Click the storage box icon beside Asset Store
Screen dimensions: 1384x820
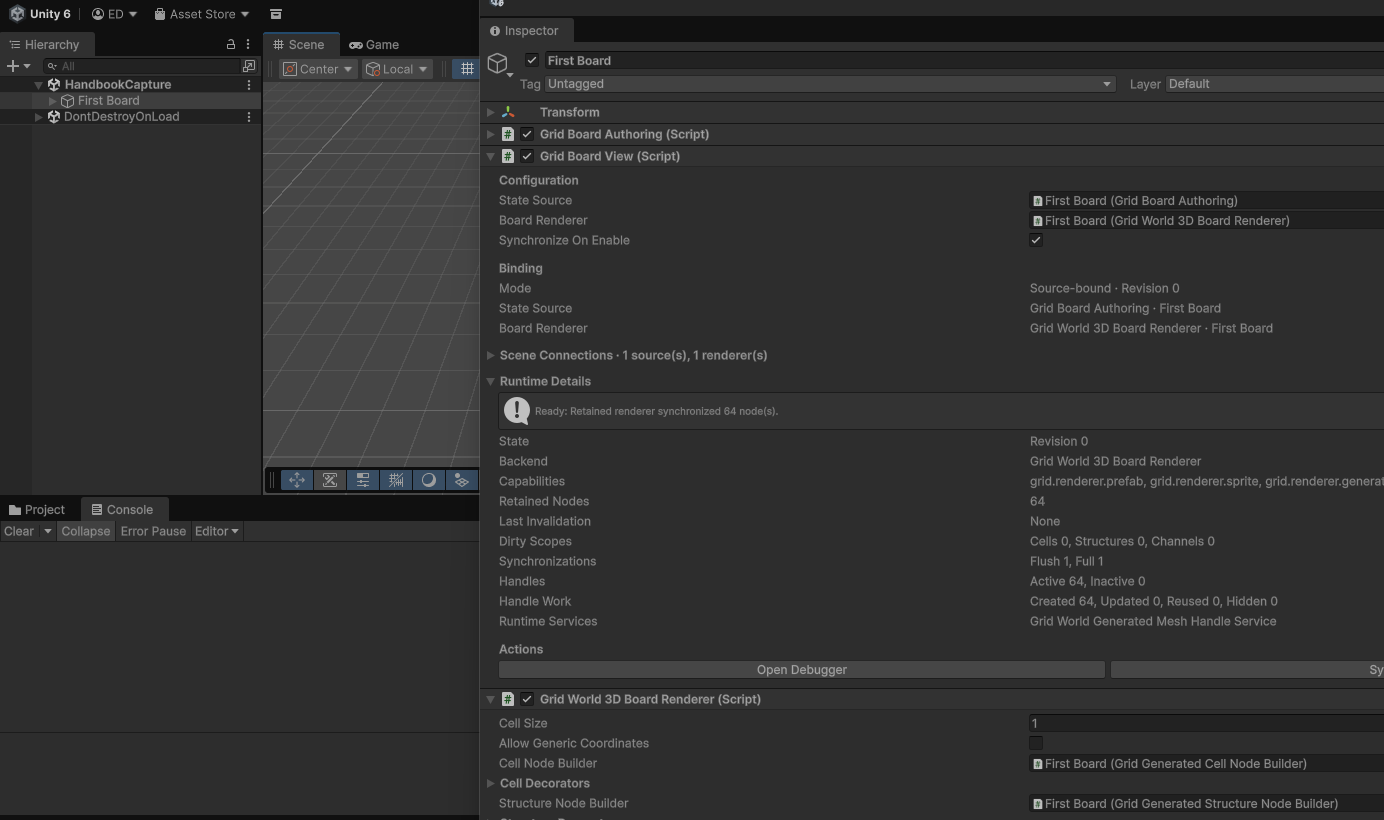pyautogui.click(x=276, y=14)
